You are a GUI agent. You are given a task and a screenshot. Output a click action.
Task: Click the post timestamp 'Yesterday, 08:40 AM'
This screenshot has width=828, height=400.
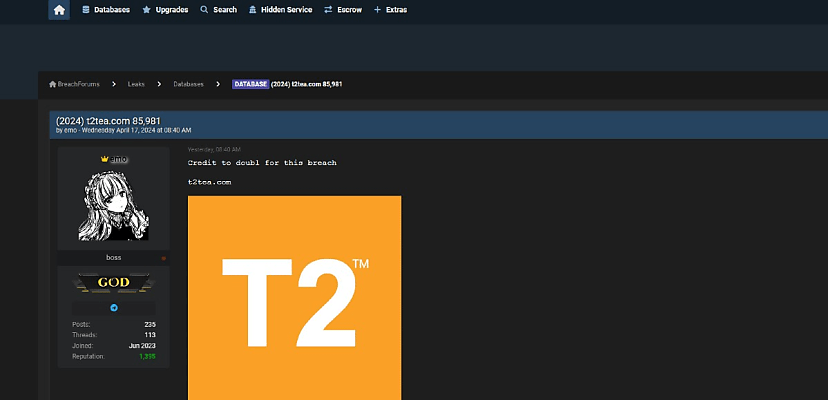tap(214, 150)
